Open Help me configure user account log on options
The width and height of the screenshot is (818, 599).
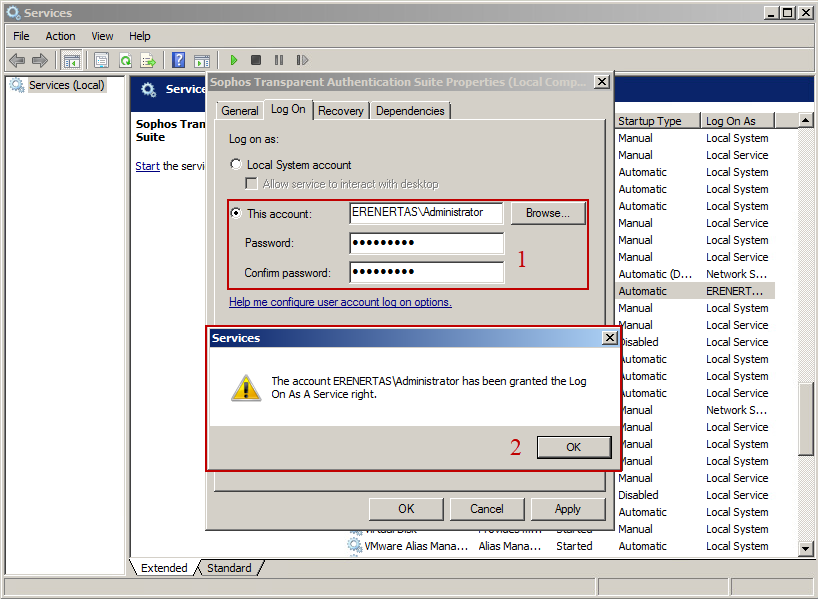click(340, 302)
